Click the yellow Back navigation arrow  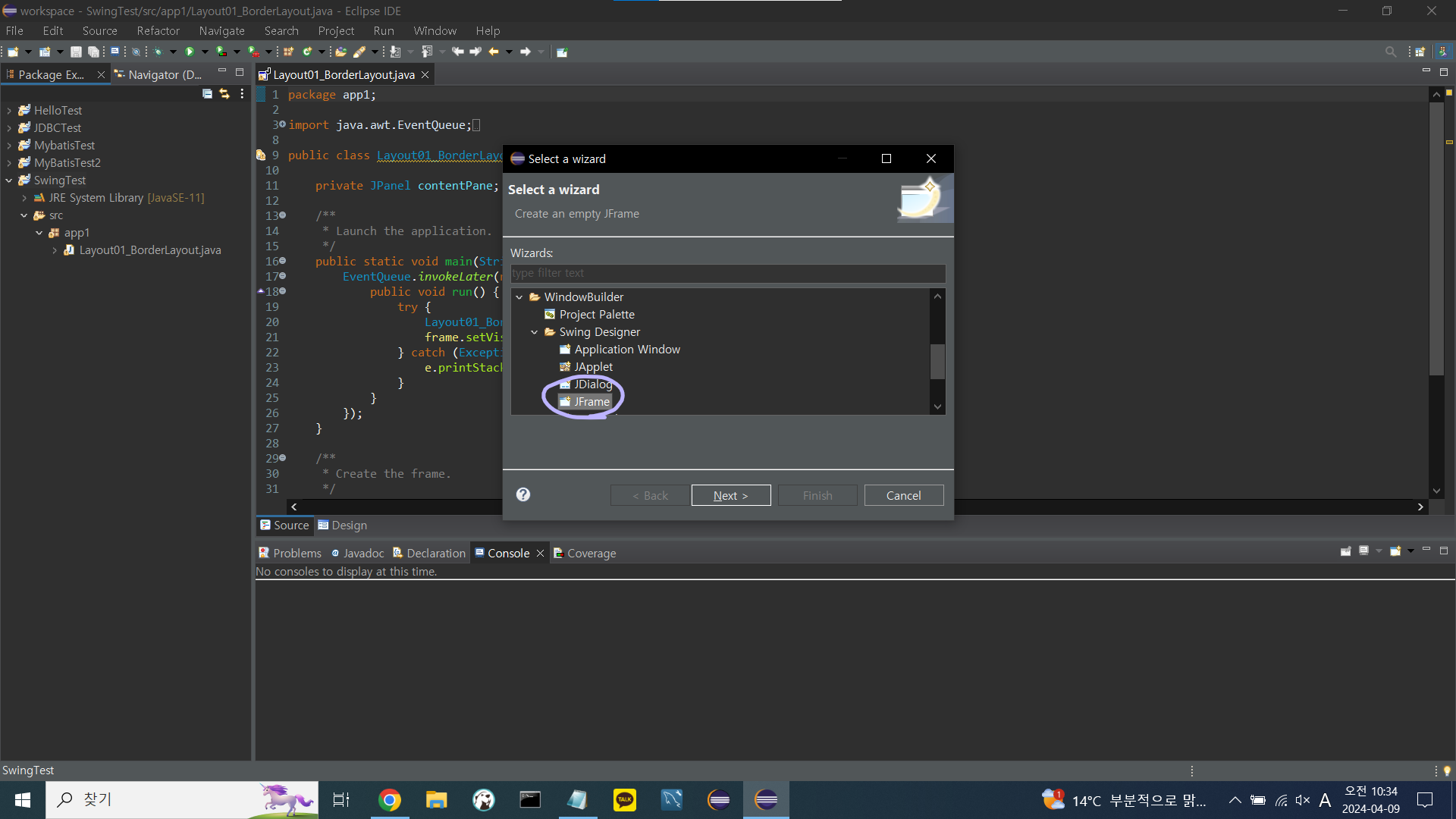[x=494, y=52]
